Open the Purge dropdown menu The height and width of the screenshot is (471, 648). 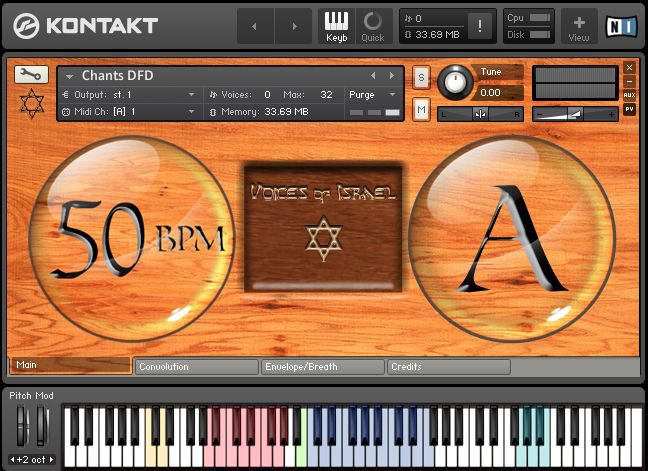click(373, 94)
